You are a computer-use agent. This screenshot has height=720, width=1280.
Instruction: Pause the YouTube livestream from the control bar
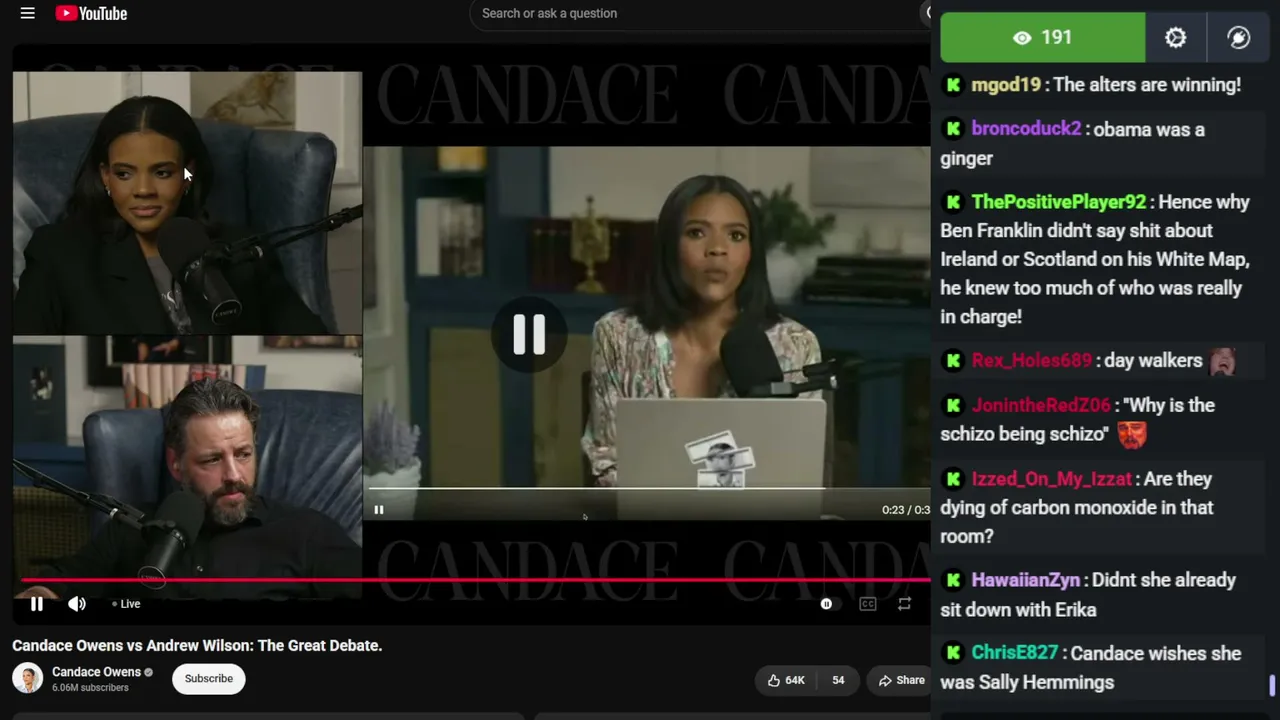point(36,604)
